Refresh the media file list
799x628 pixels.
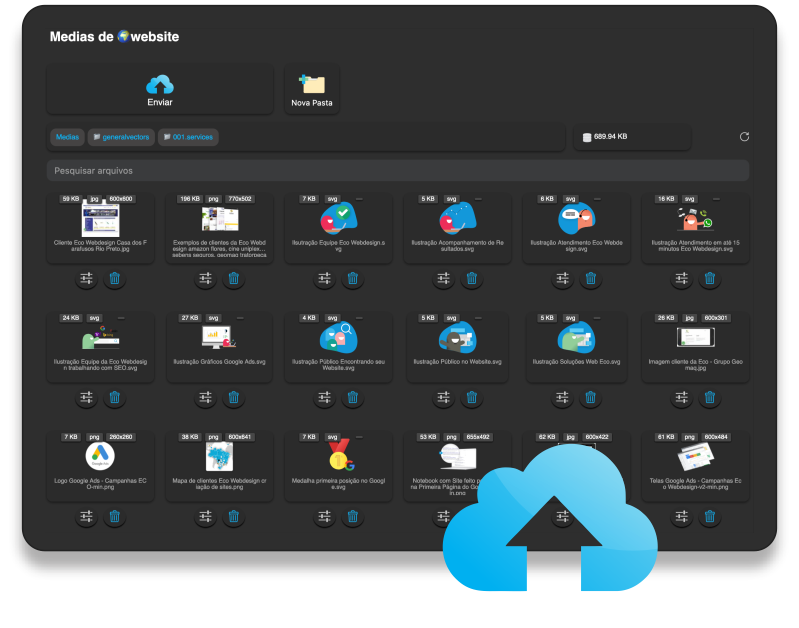[x=744, y=137]
